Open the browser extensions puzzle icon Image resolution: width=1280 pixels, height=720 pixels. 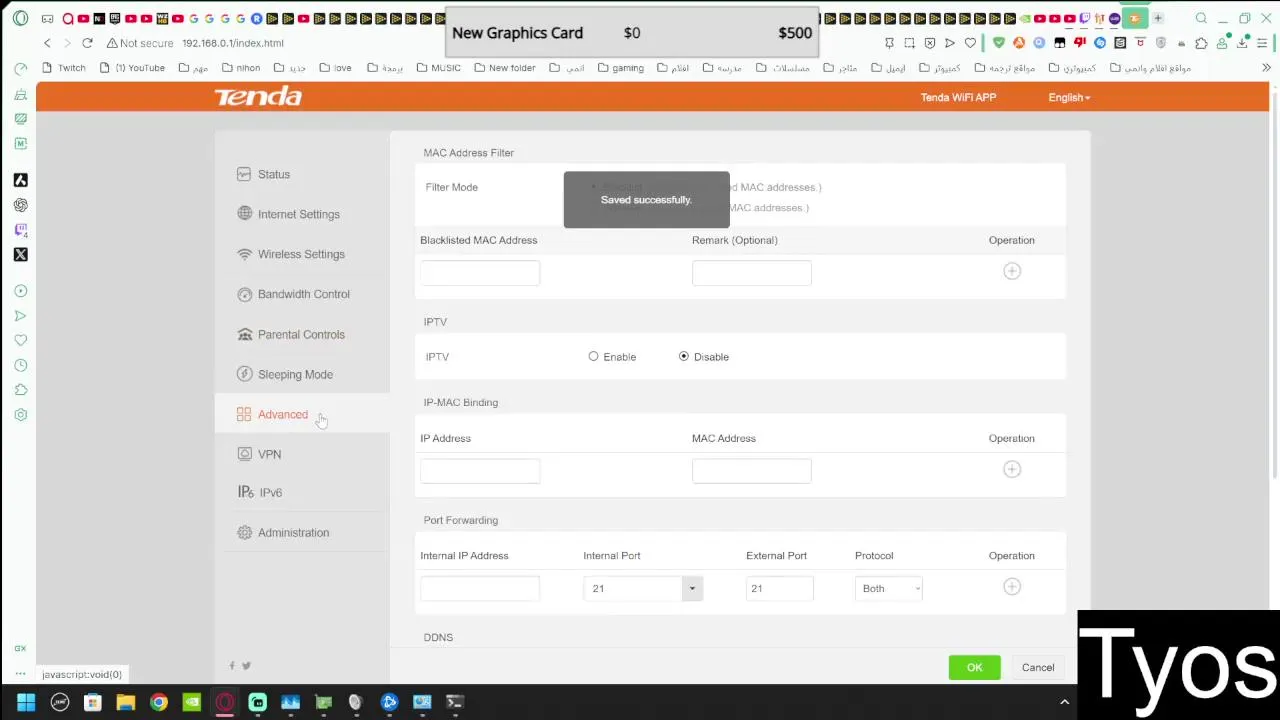pos(1201,43)
